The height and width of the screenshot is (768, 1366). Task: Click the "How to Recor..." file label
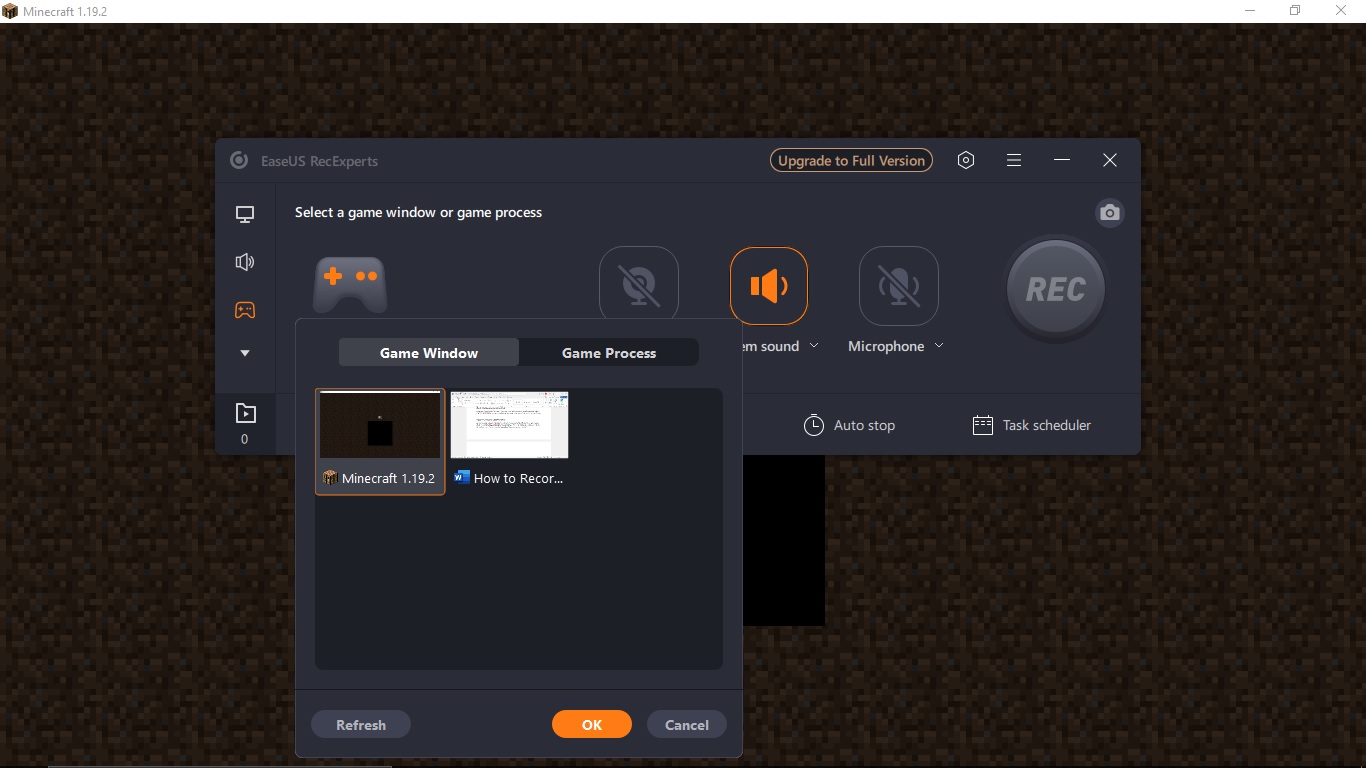518,478
